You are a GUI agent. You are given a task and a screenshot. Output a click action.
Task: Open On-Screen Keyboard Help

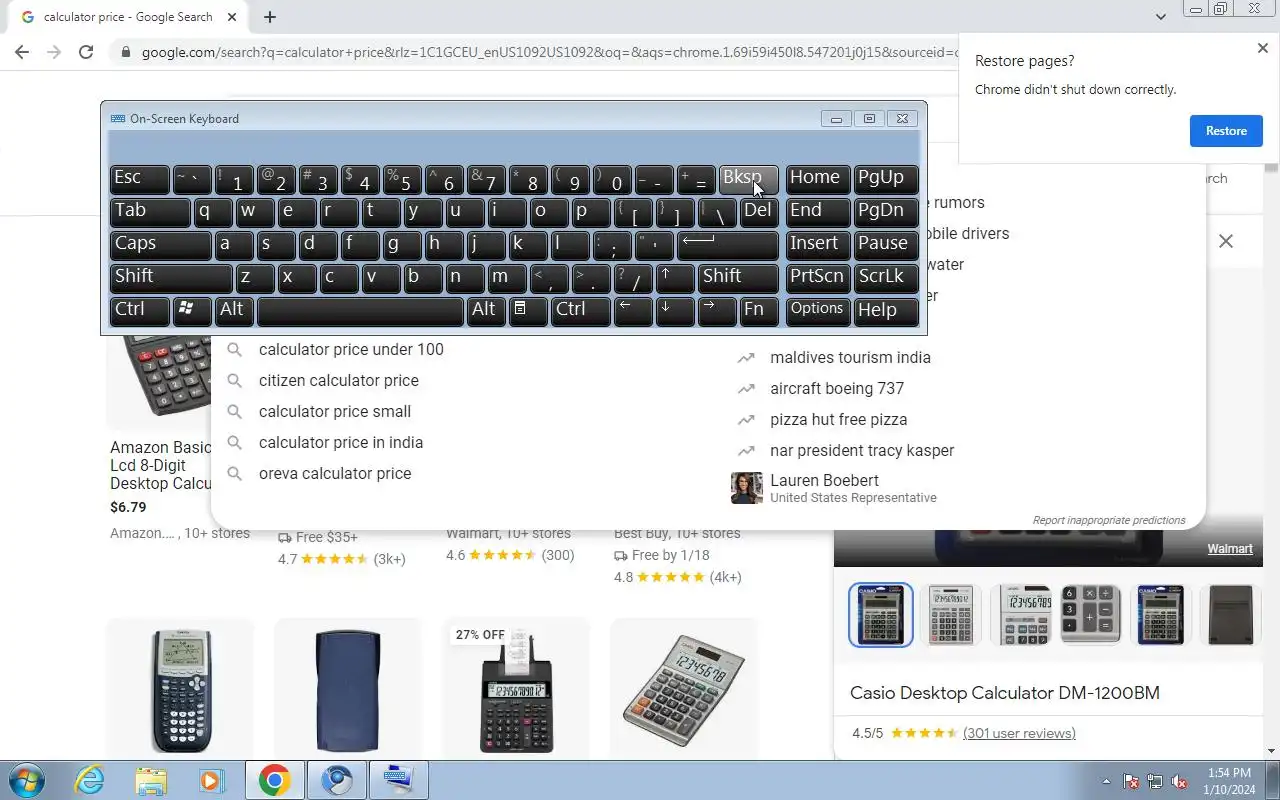click(886, 311)
